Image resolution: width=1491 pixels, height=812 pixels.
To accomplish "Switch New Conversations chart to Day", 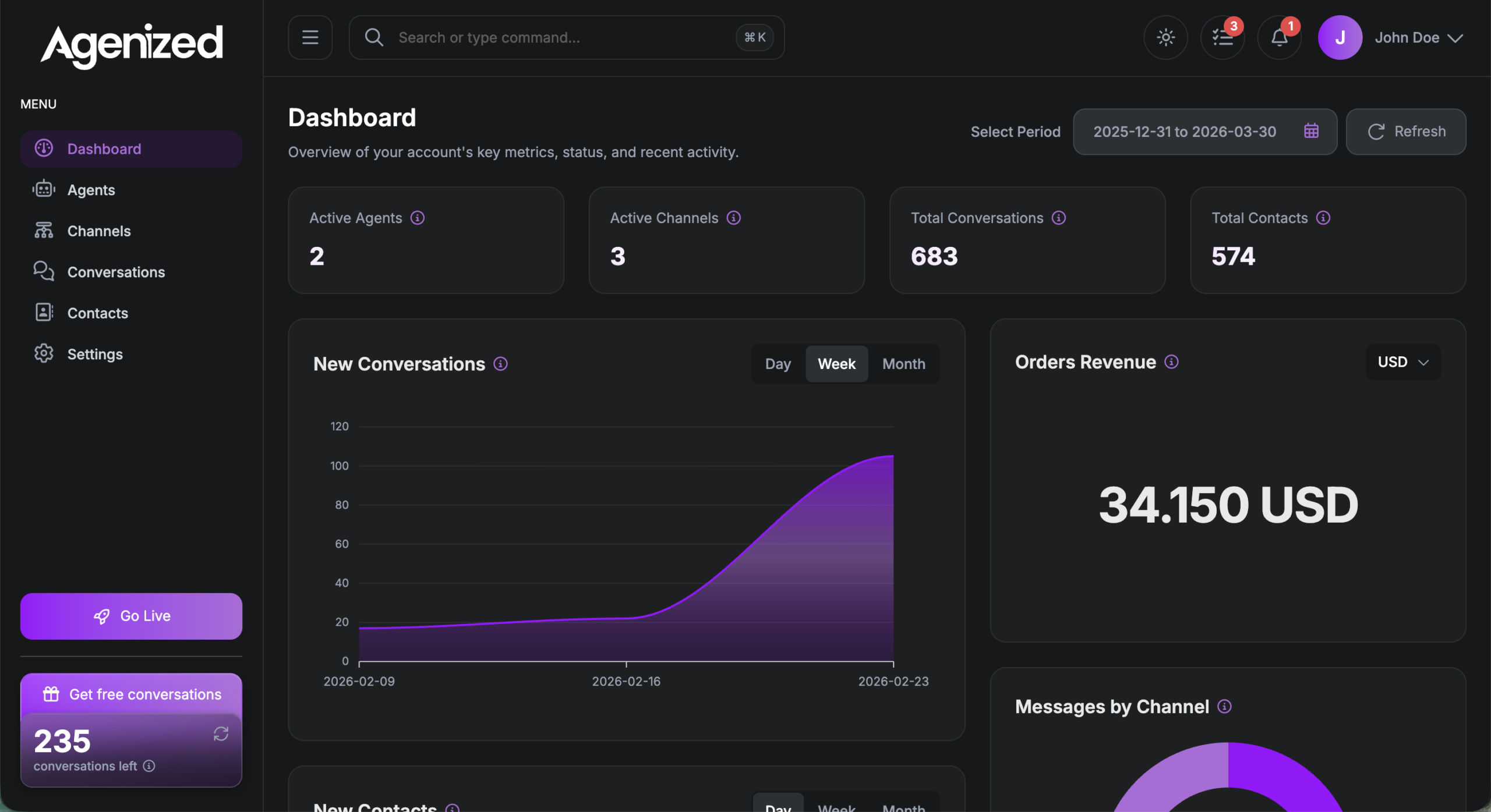I will point(778,364).
